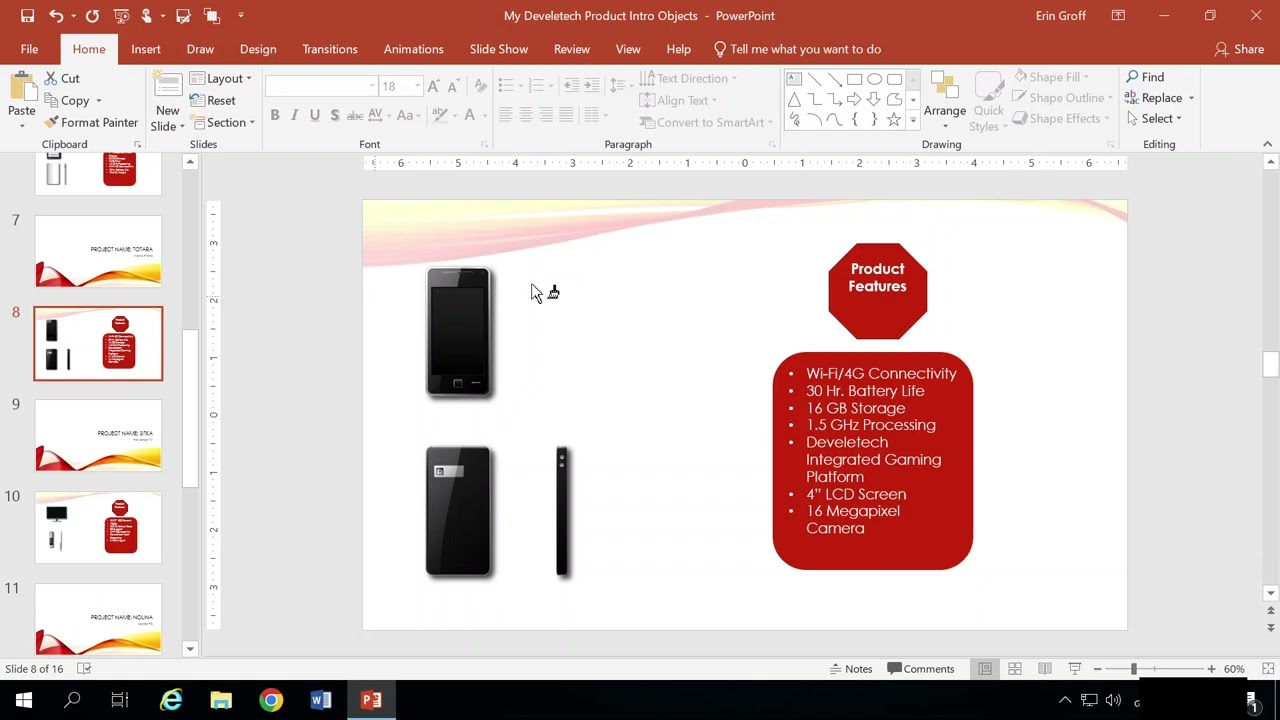
Task: Open the Comments pane button
Action: pyautogui.click(x=921, y=669)
